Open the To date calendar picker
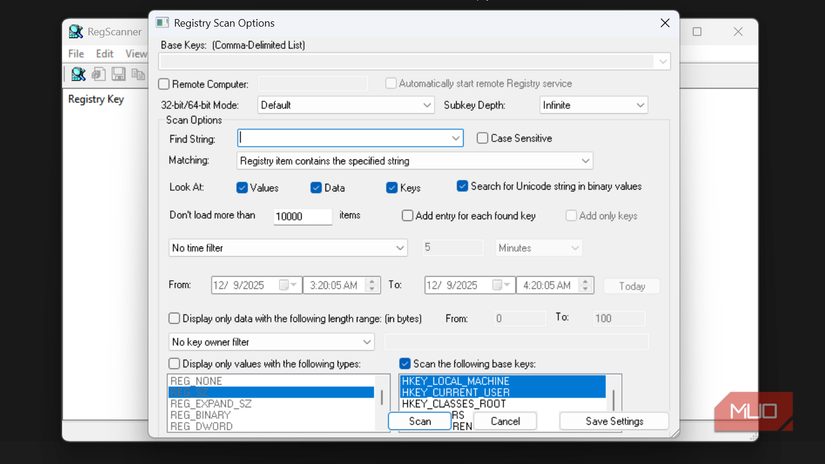 pyautogui.click(x=501, y=285)
